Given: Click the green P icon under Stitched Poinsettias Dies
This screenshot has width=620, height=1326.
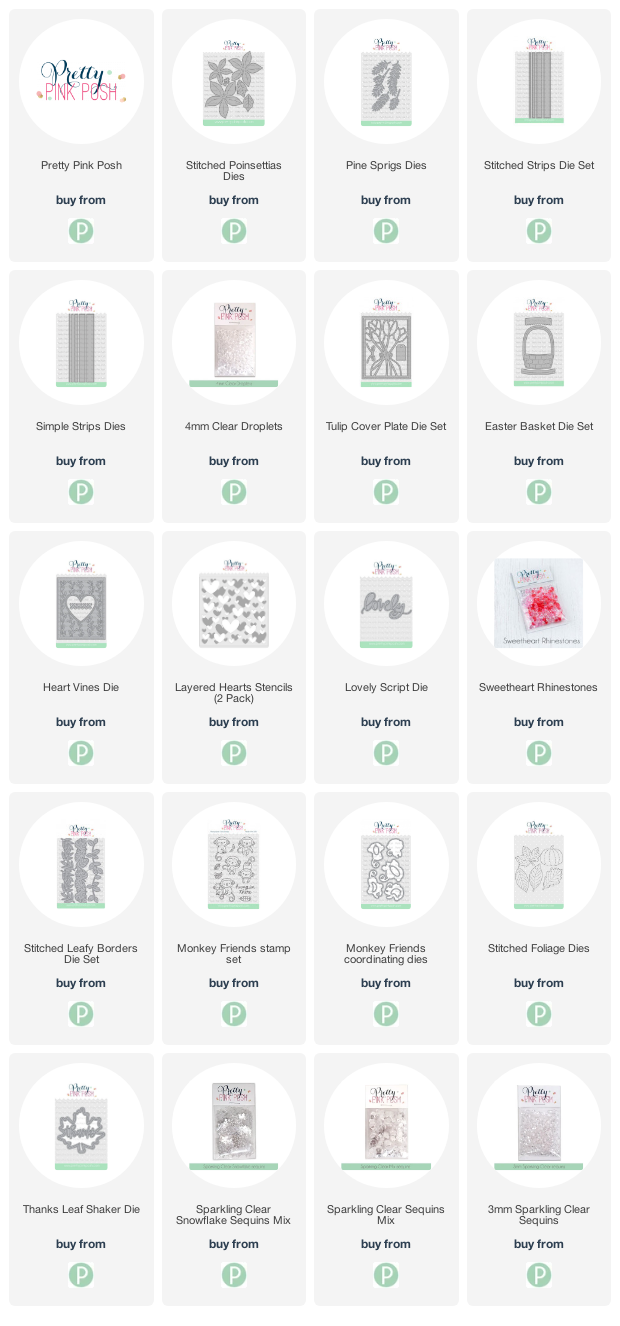Looking at the screenshot, I should point(234,232).
